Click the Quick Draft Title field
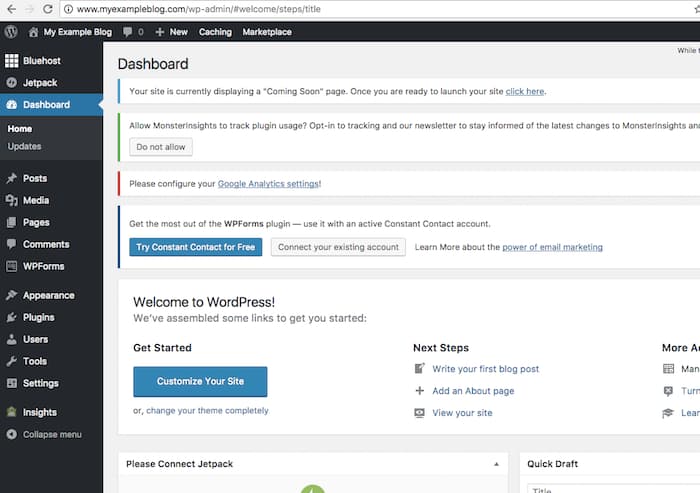Screen dimensions: 700x493 tap(613, 489)
